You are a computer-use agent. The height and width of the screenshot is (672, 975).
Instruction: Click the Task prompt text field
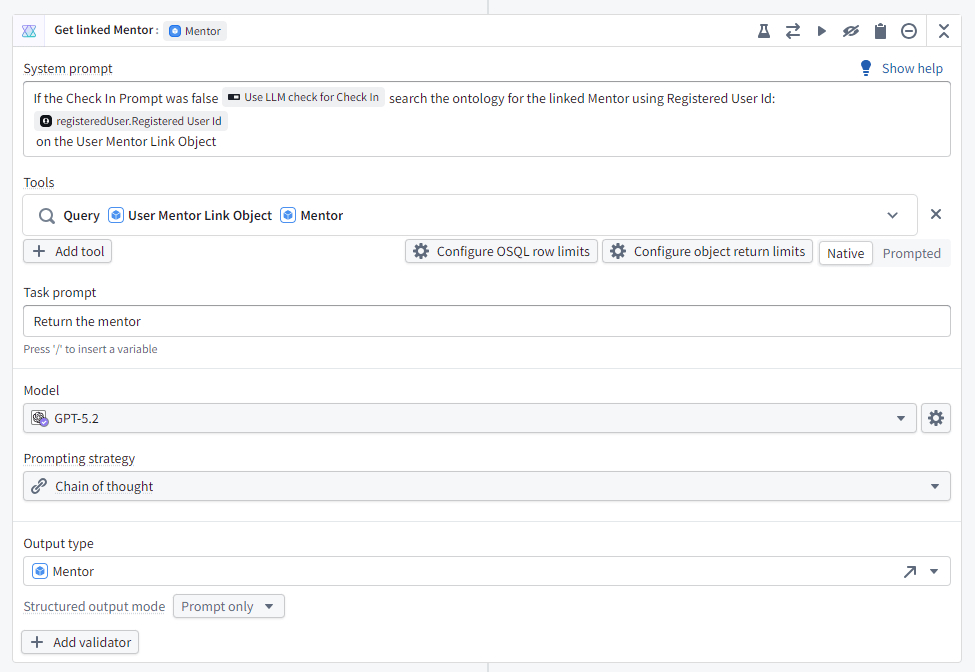[486, 321]
